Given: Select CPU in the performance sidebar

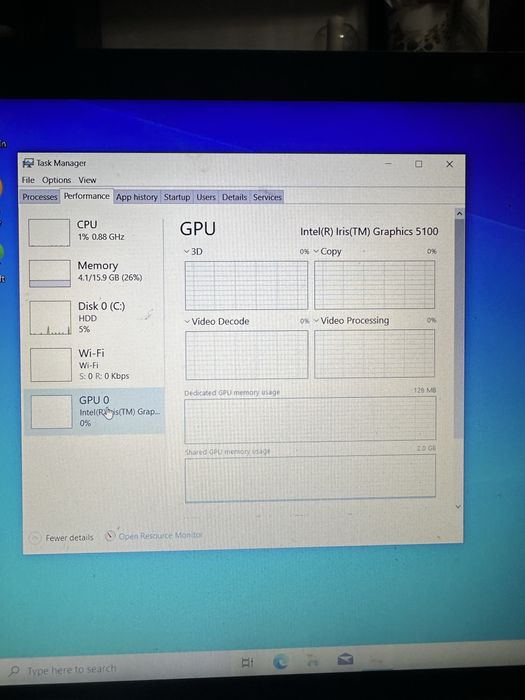Looking at the screenshot, I should [94, 232].
